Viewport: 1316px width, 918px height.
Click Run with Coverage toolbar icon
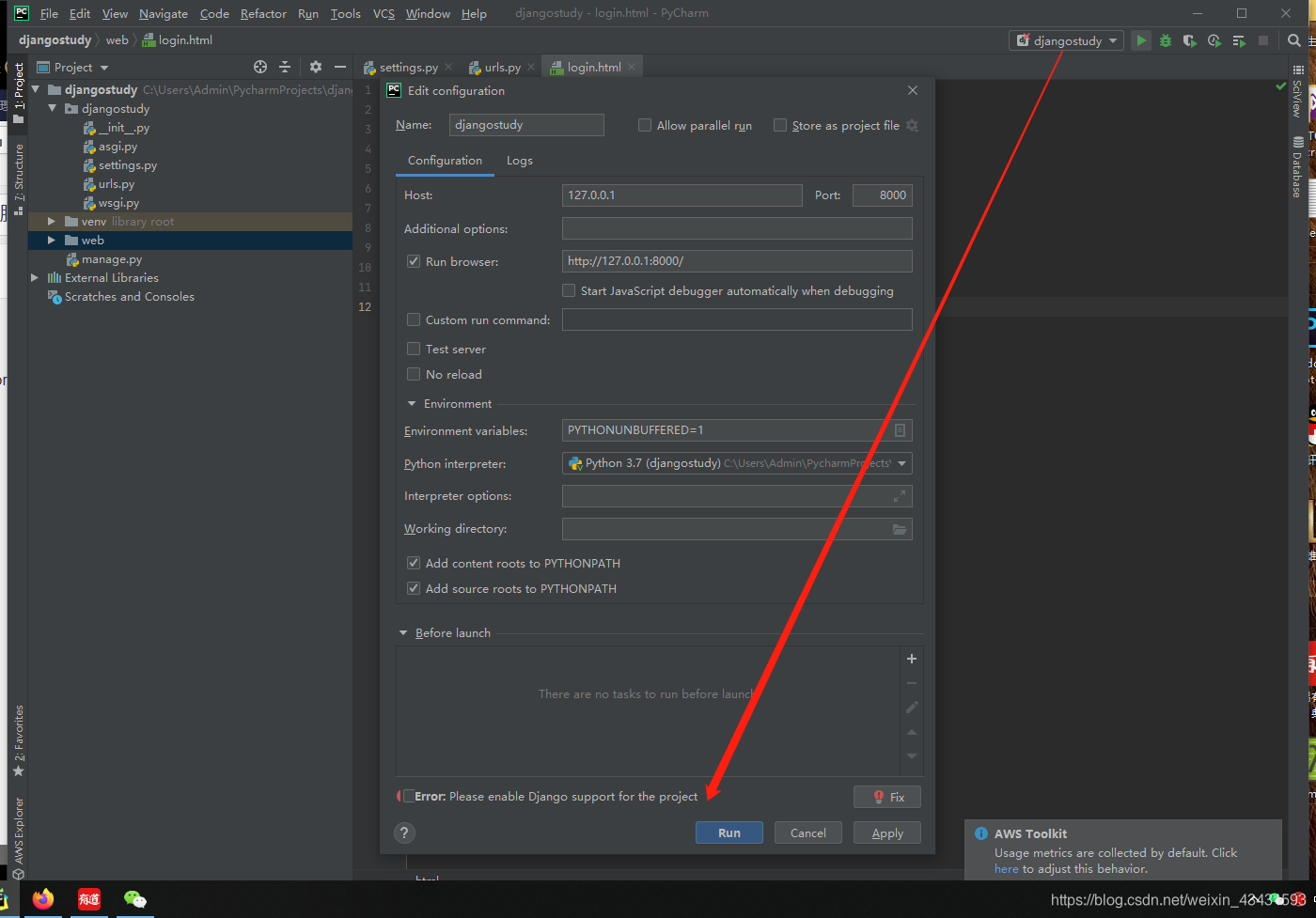coord(1190,40)
